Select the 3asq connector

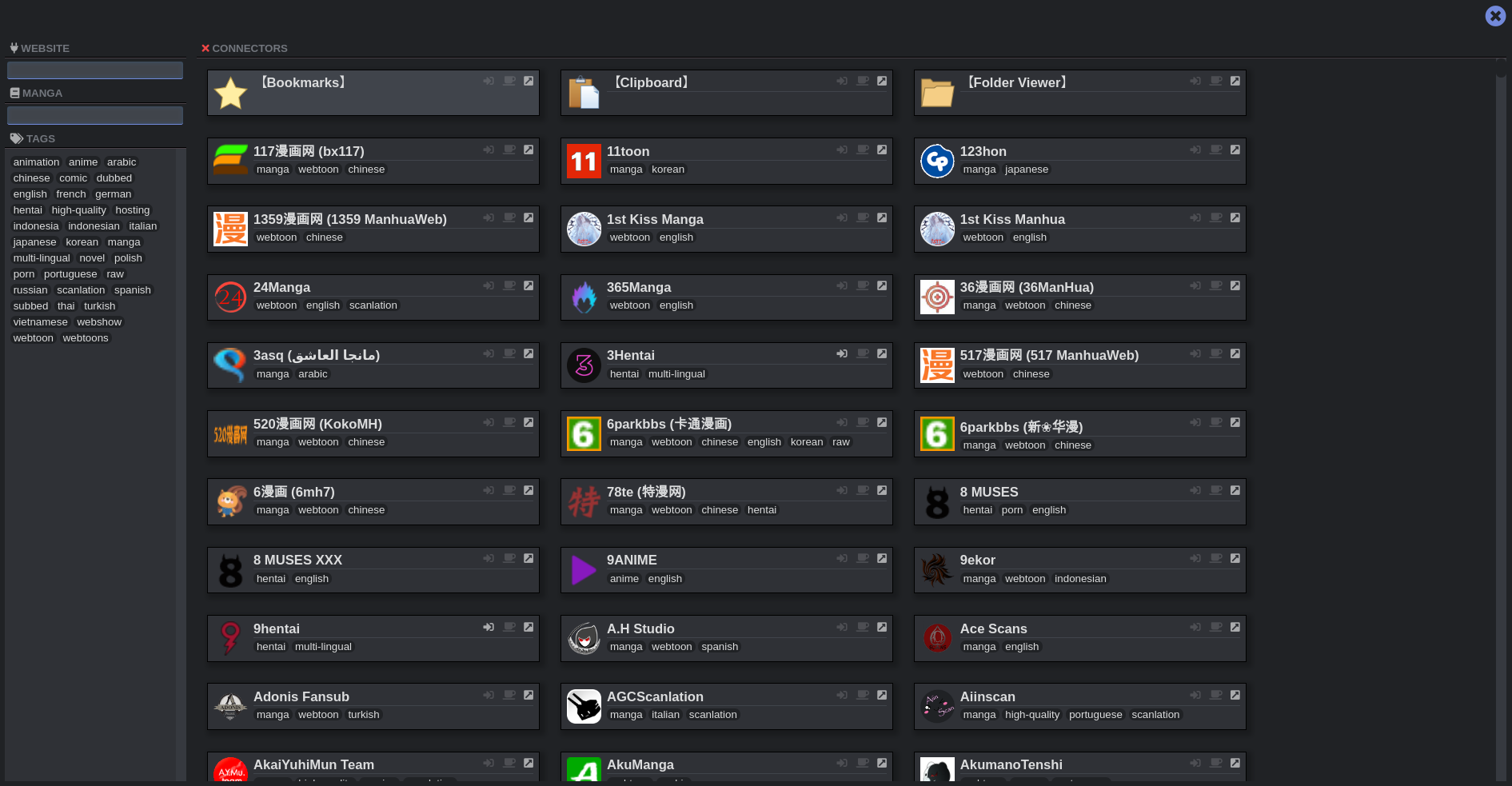pos(373,365)
